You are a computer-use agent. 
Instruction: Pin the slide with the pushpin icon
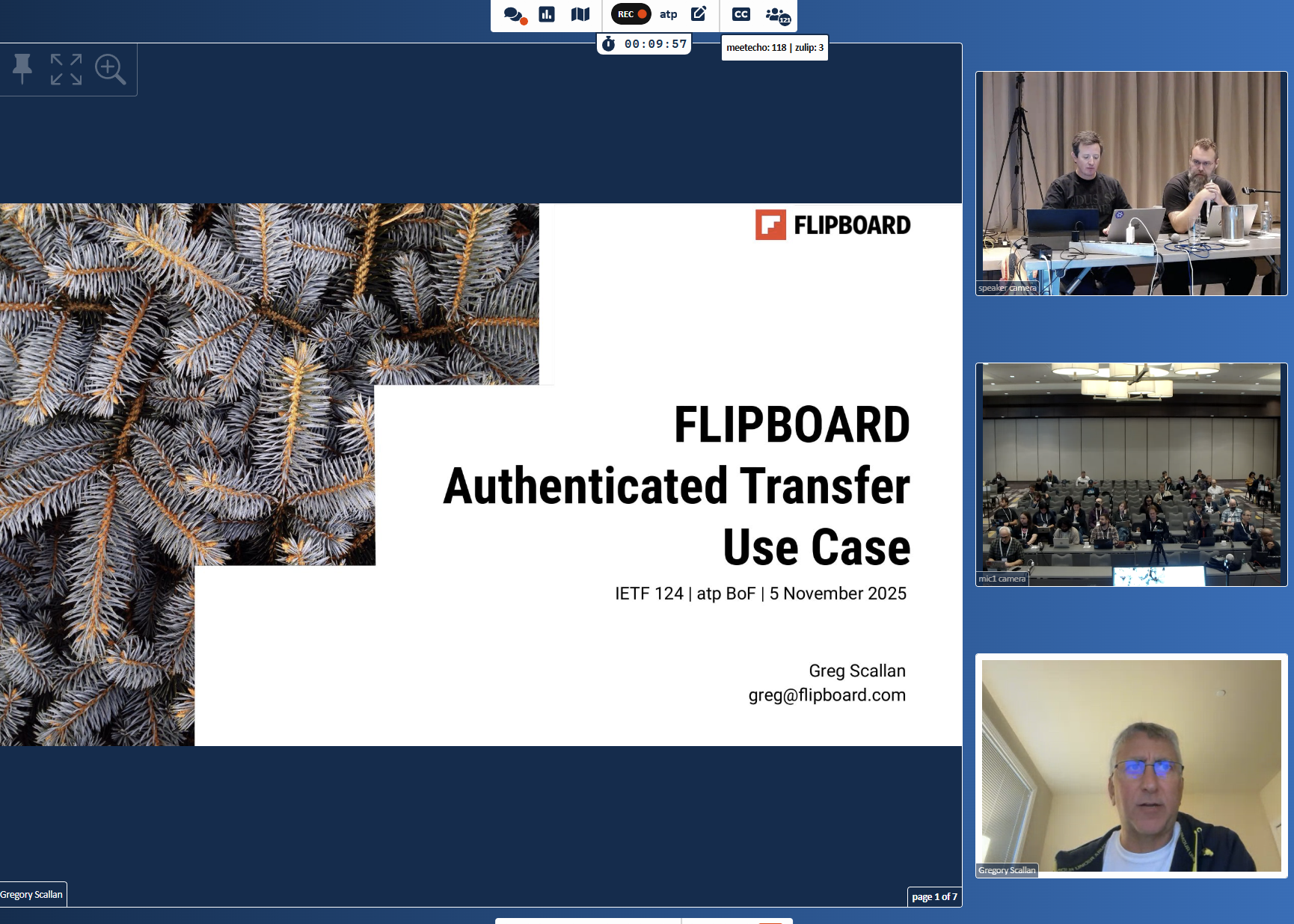[x=22, y=69]
